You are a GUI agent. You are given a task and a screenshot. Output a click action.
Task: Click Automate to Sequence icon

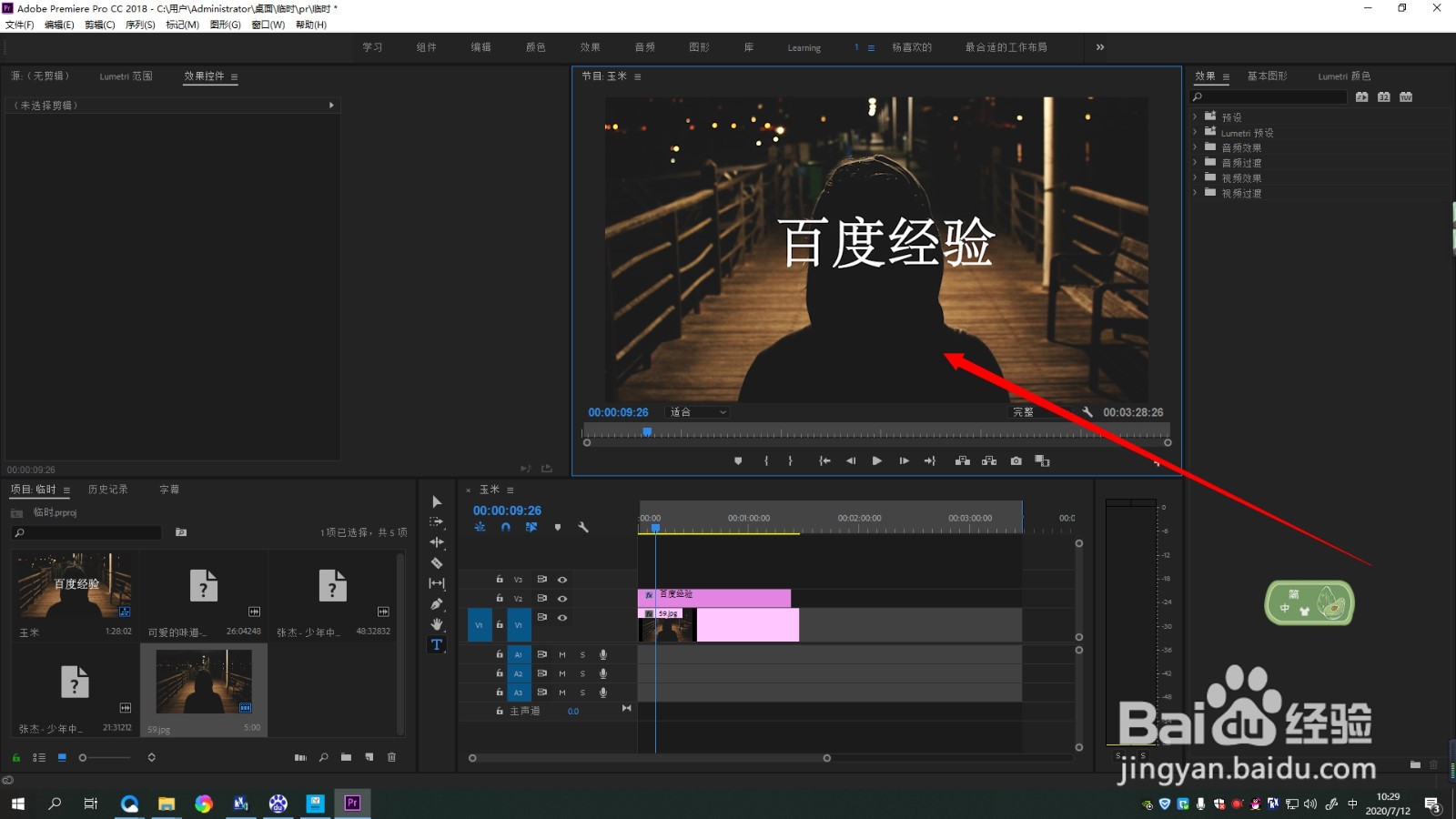tap(300, 757)
